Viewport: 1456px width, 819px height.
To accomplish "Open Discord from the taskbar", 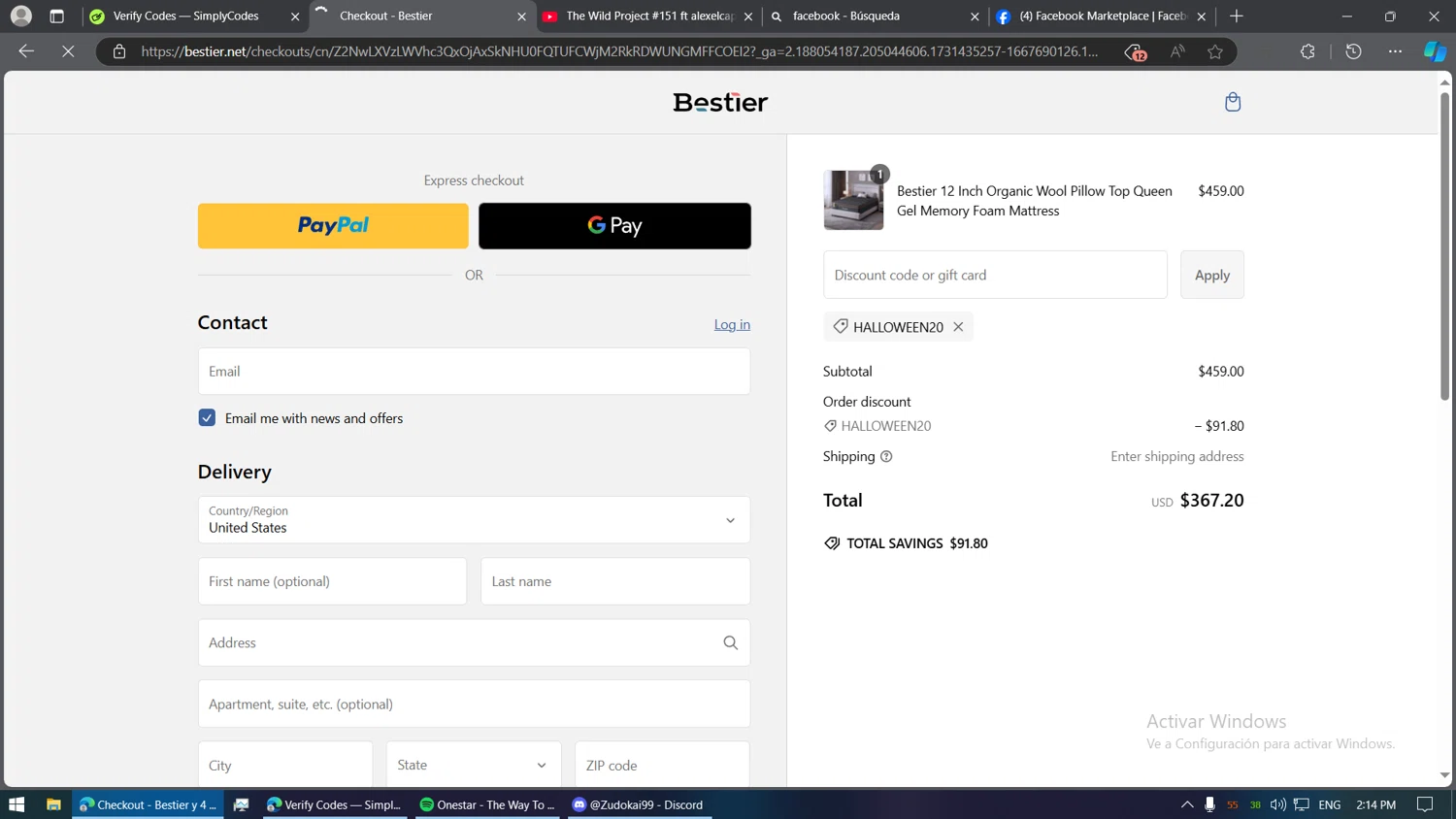I will (x=640, y=804).
